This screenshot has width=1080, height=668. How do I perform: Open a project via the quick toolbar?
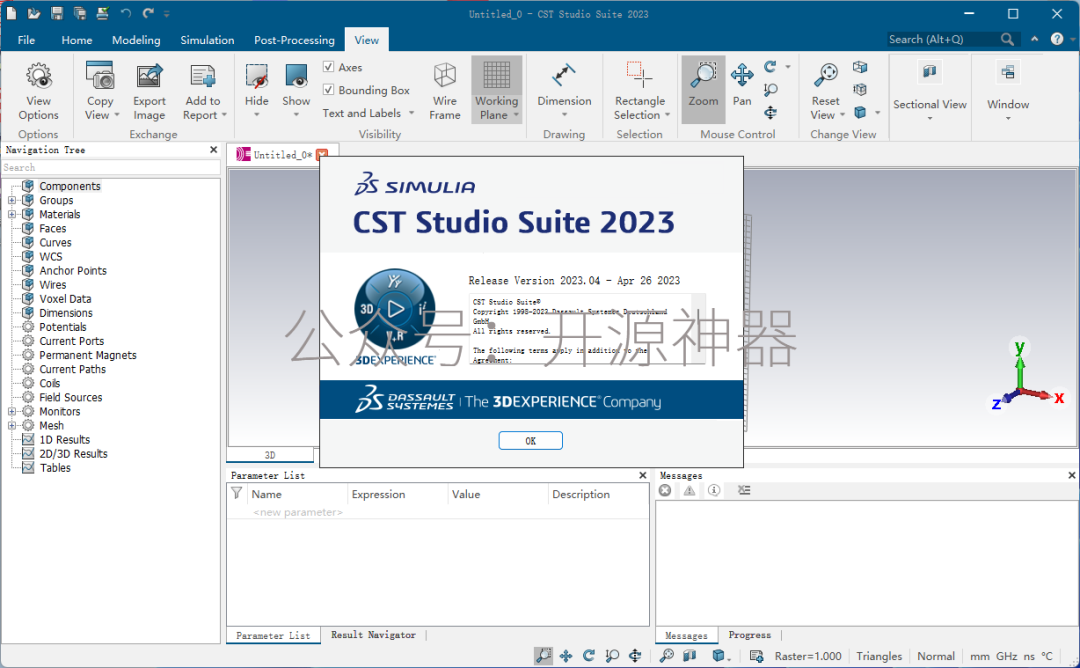[34, 13]
